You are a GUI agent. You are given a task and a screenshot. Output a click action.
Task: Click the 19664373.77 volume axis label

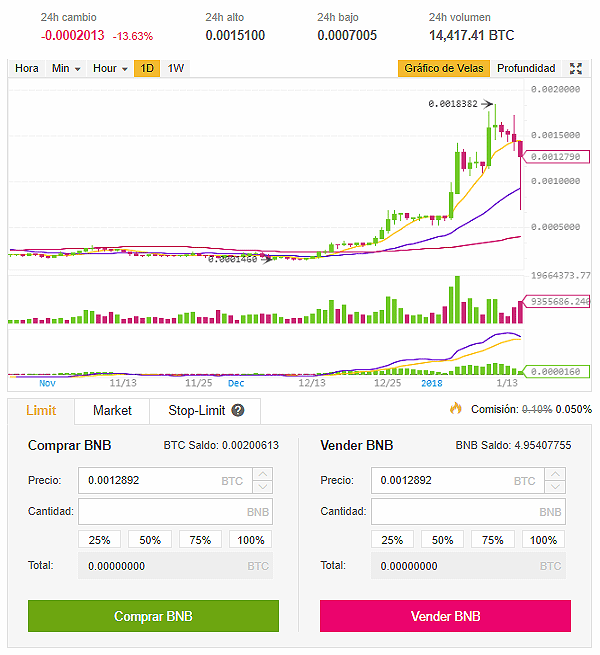pyautogui.click(x=561, y=276)
